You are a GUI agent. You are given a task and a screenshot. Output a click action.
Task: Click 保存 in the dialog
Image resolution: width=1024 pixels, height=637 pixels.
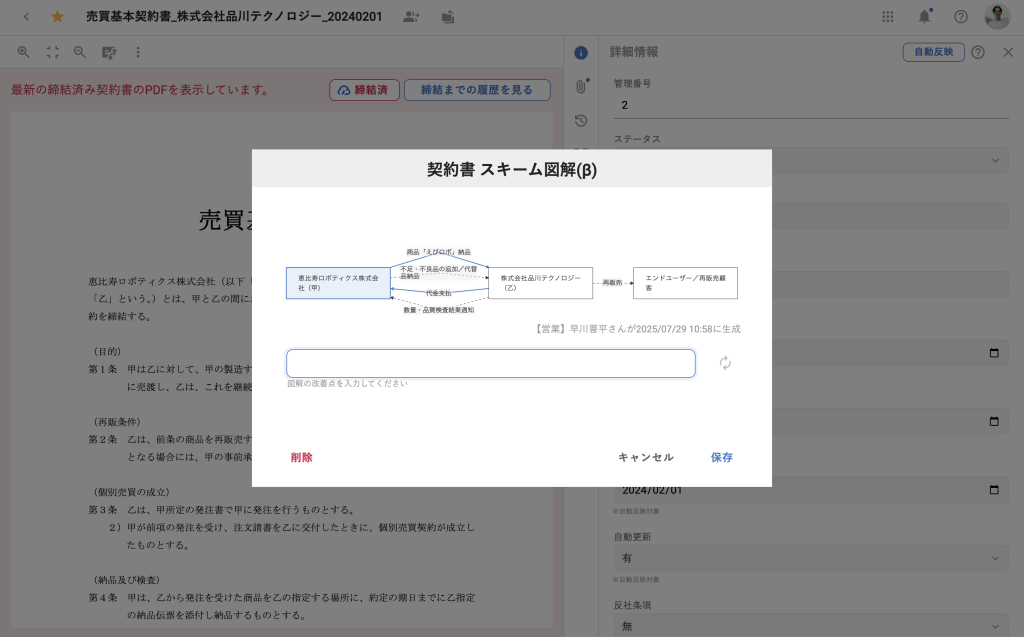722,457
